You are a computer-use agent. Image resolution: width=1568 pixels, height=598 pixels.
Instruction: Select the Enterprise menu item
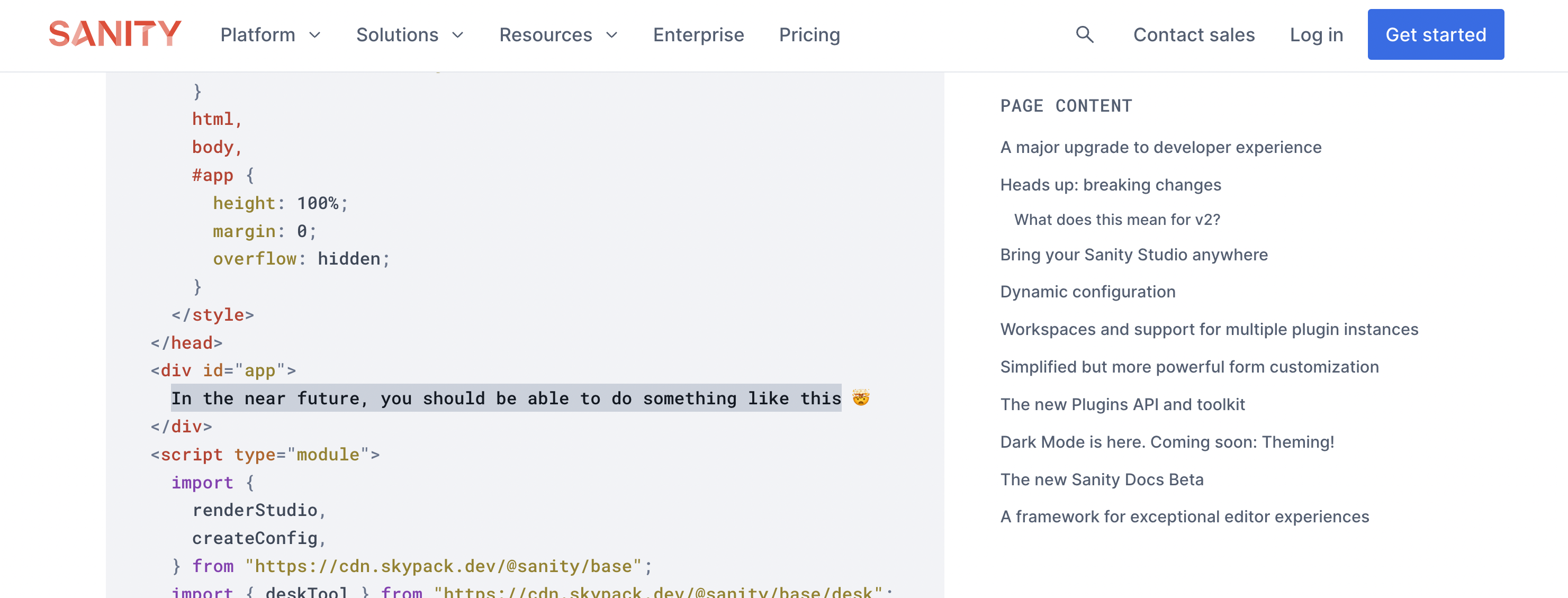pos(698,35)
